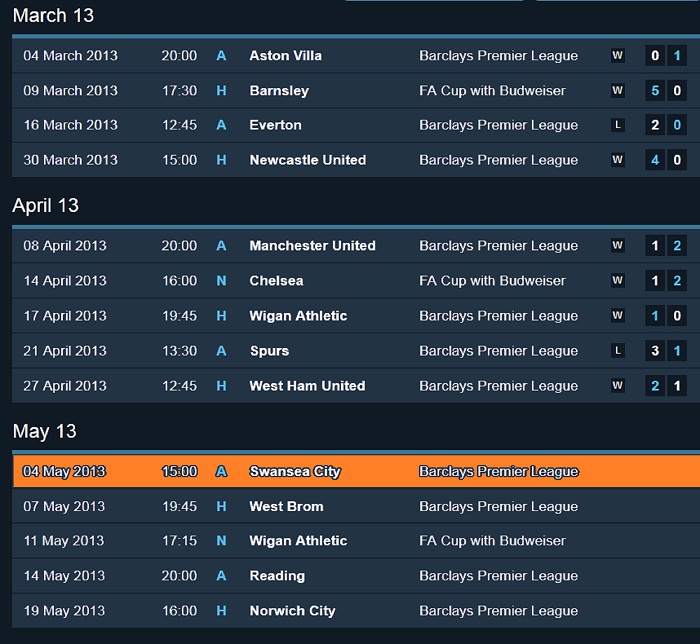
Task: Open the Norwich City match link
Action: 292,611
